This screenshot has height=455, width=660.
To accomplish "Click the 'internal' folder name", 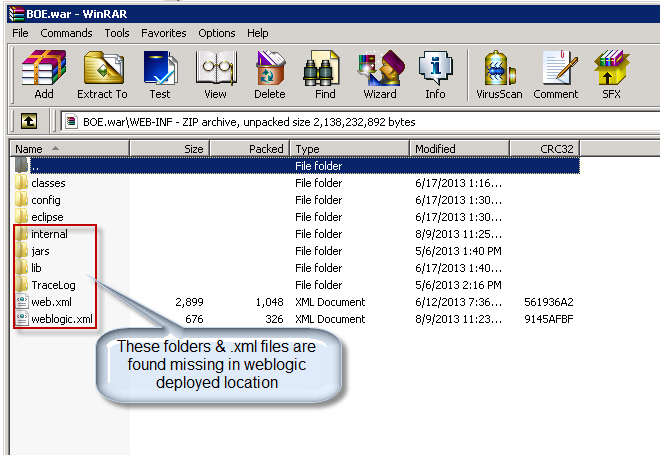I will (x=49, y=234).
